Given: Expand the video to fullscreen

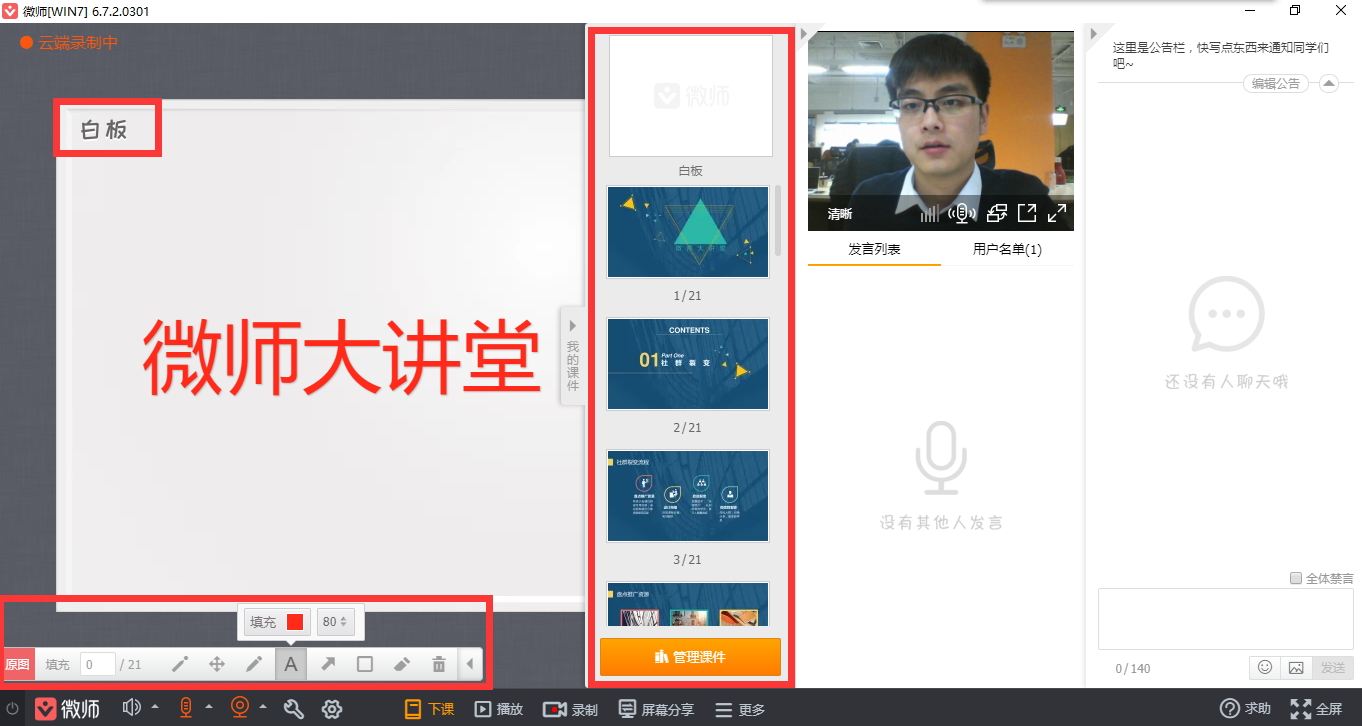Looking at the screenshot, I should pyautogui.click(x=1057, y=213).
